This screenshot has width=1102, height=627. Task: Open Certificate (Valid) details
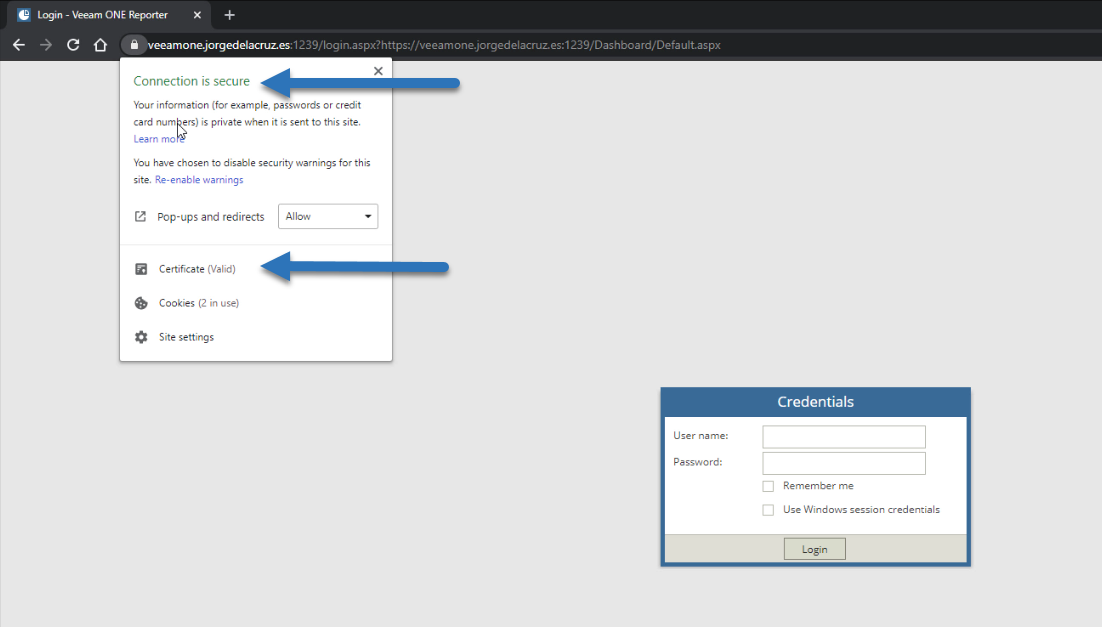197,269
